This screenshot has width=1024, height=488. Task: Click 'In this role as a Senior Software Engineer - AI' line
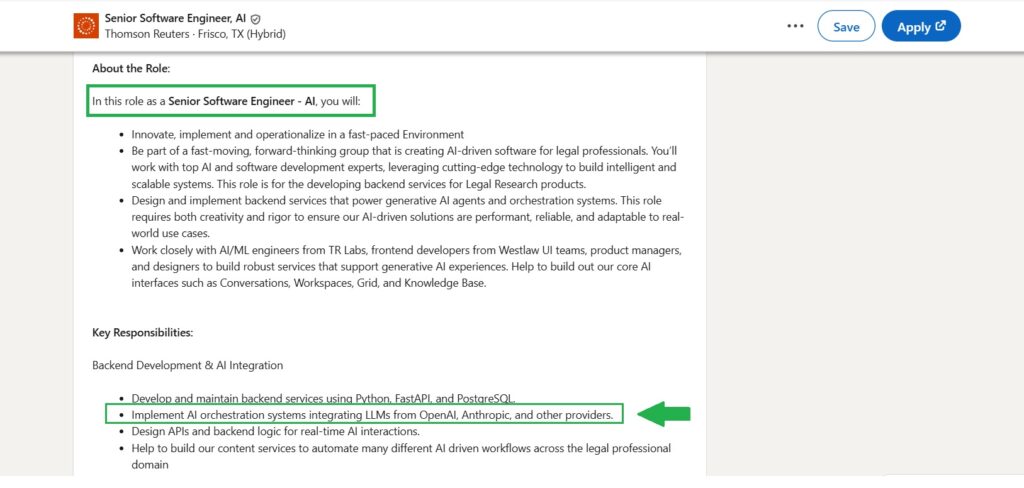click(x=226, y=102)
